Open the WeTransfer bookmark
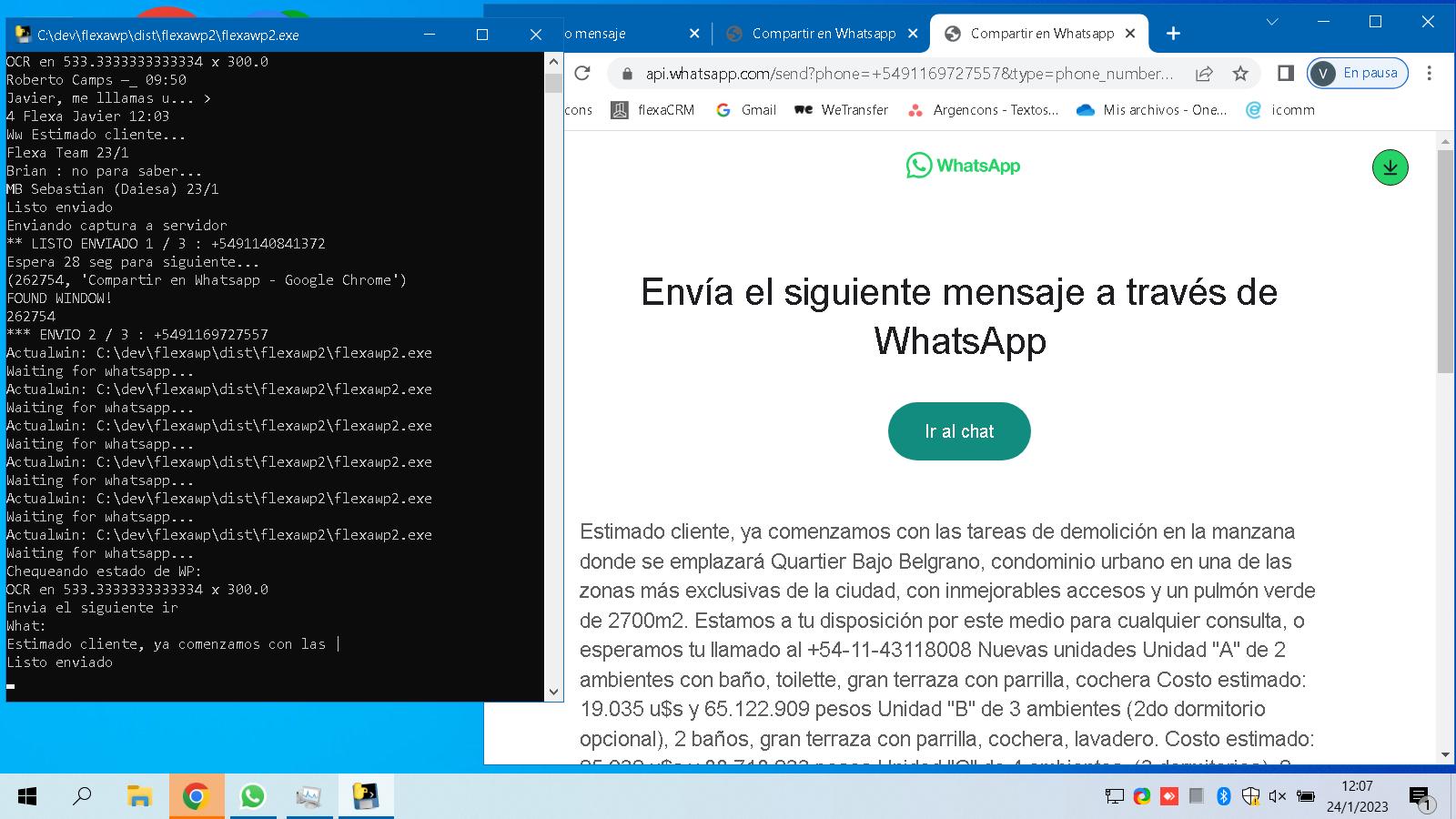The width and height of the screenshot is (1456, 819). (x=841, y=110)
